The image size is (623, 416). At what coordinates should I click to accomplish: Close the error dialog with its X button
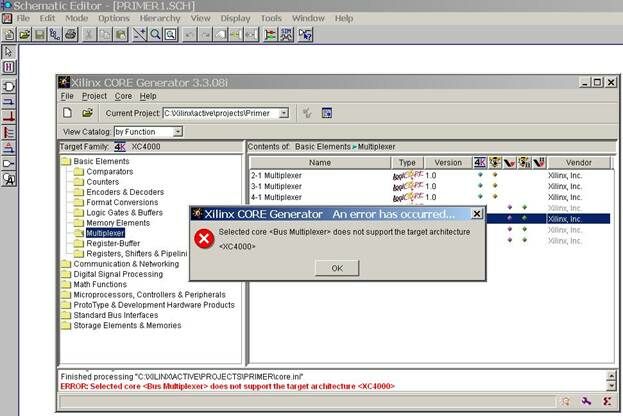[x=477, y=214]
